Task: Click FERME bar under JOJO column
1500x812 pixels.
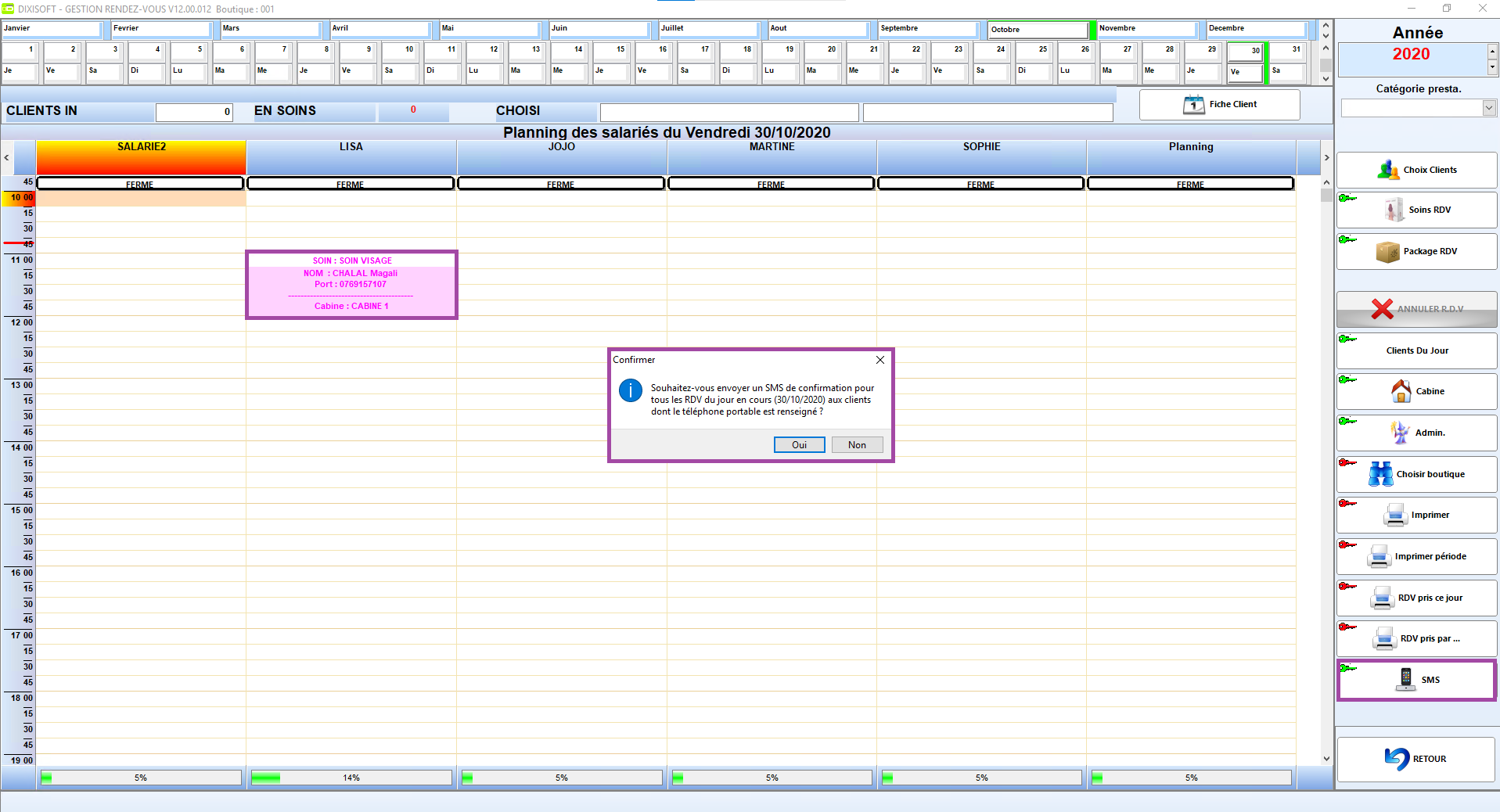Action: [x=561, y=184]
